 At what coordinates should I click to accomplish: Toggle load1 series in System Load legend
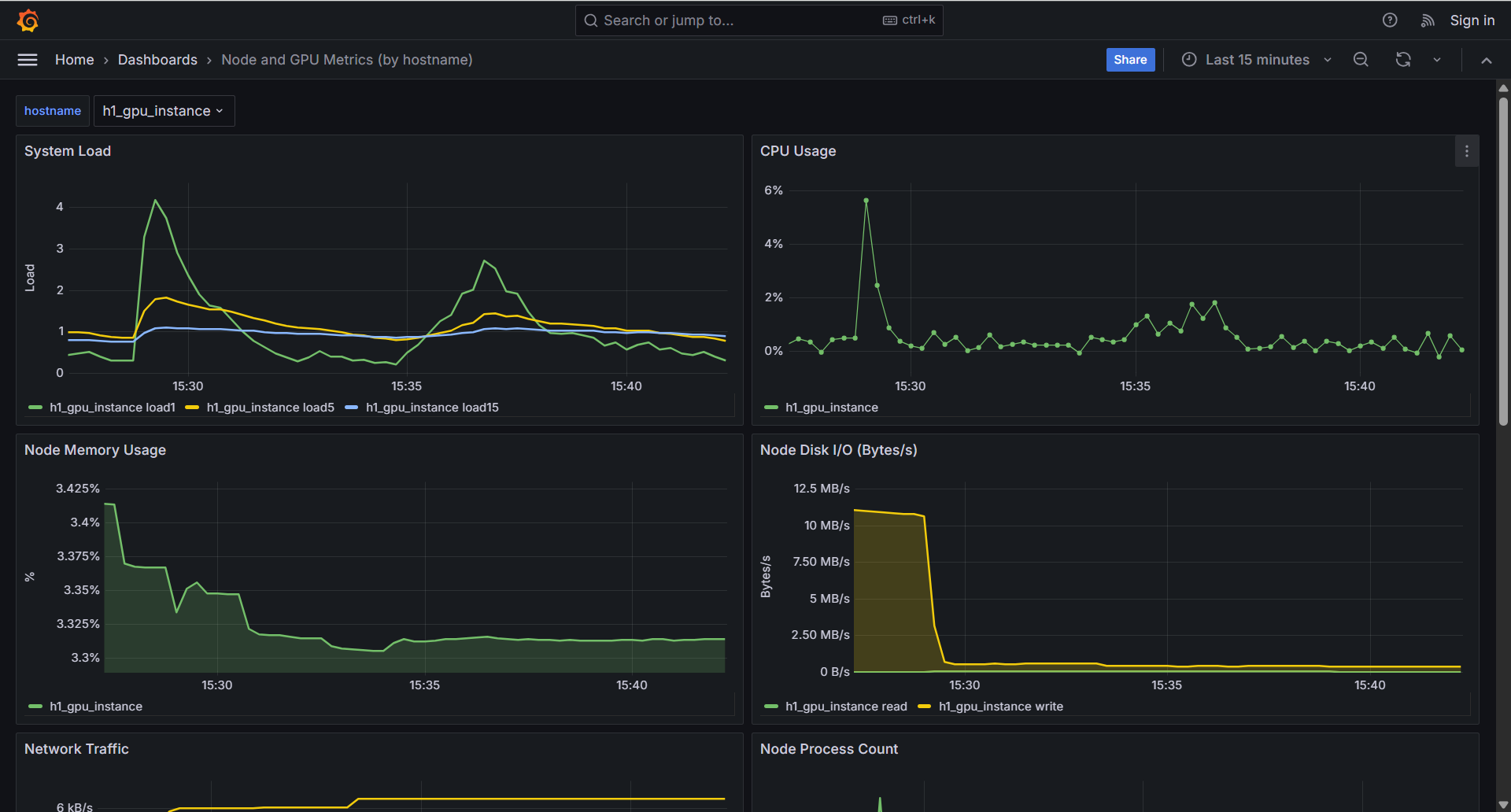pyautogui.click(x=112, y=408)
